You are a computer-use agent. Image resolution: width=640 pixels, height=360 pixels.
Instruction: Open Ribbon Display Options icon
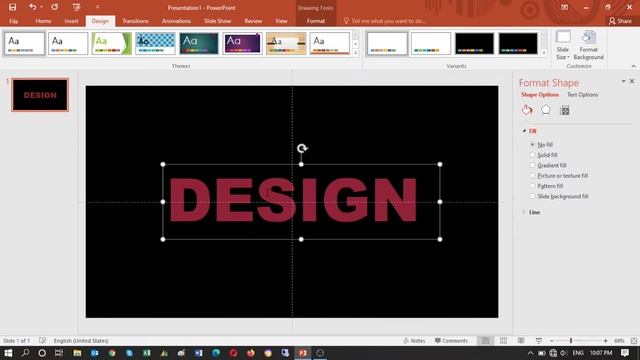tap(564, 7)
